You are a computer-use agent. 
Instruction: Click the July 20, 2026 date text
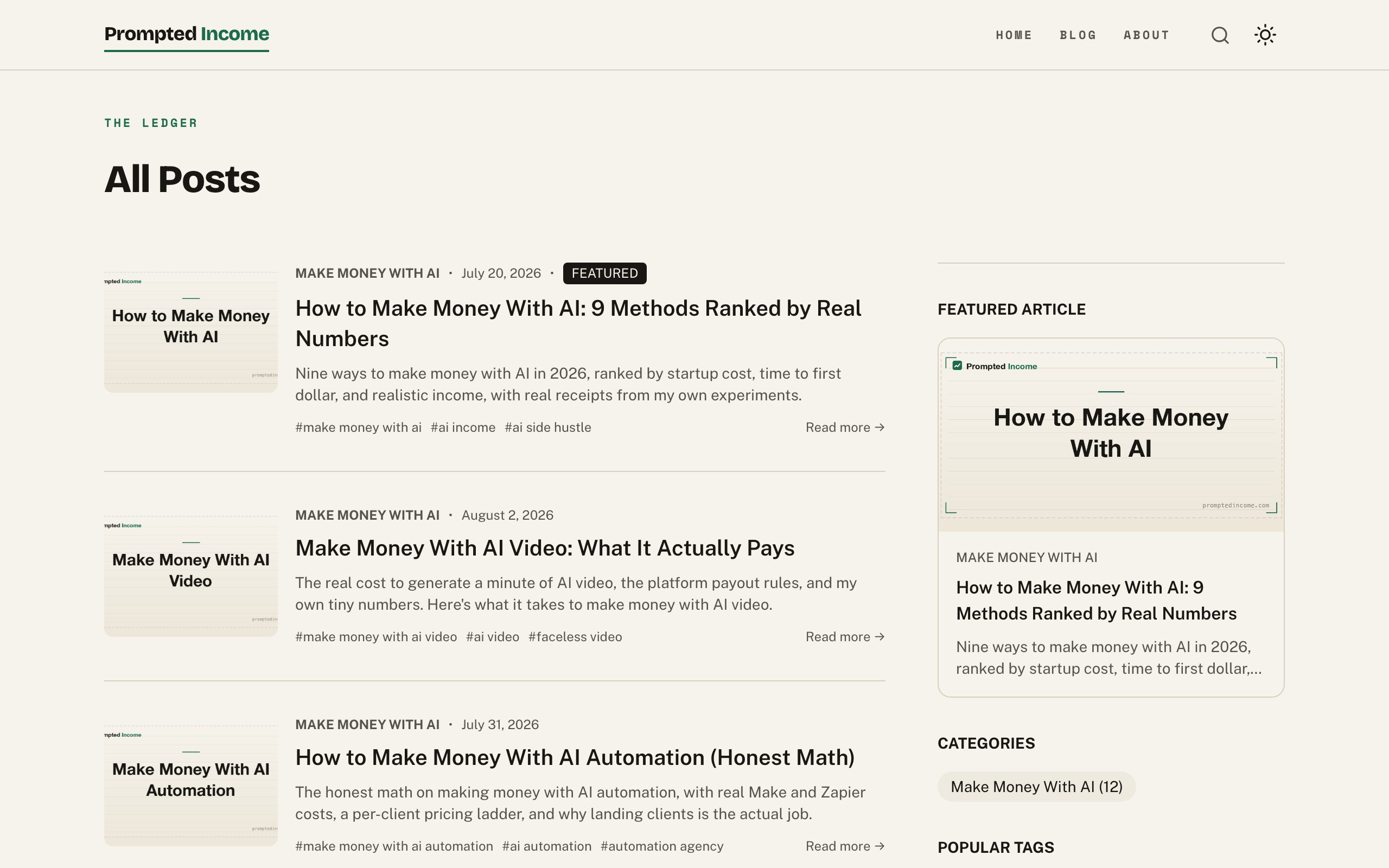point(501,273)
